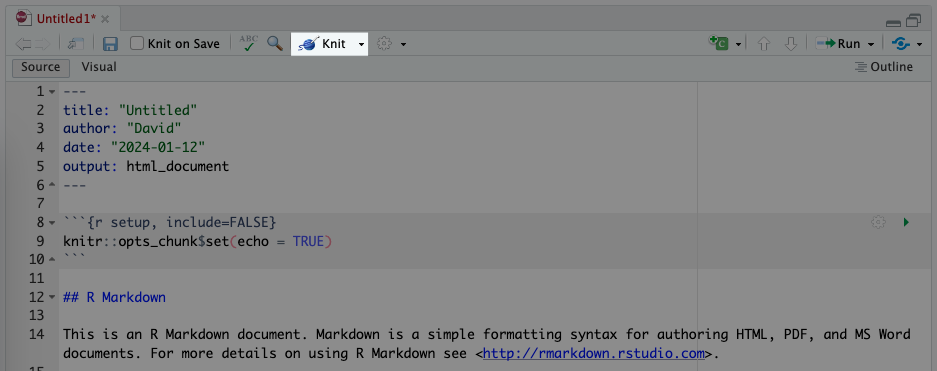Go back to previous source location
Image resolution: width=937 pixels, height=371 pixels.
point(23,44)
